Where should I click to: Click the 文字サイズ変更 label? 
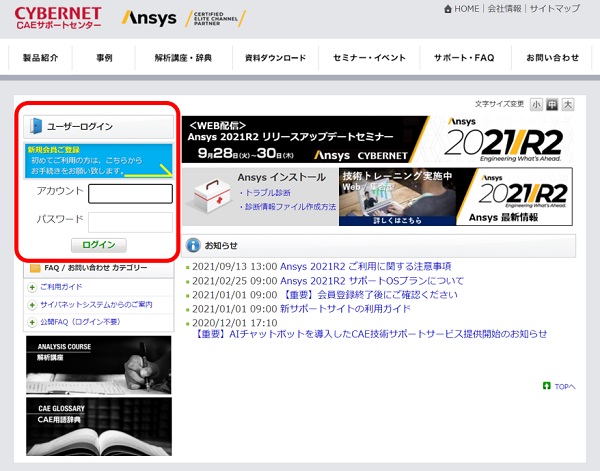coord(499,104)
